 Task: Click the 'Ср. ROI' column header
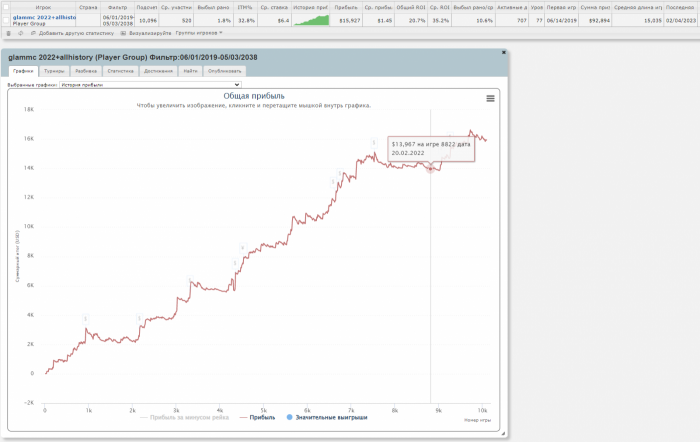point(439,8)
